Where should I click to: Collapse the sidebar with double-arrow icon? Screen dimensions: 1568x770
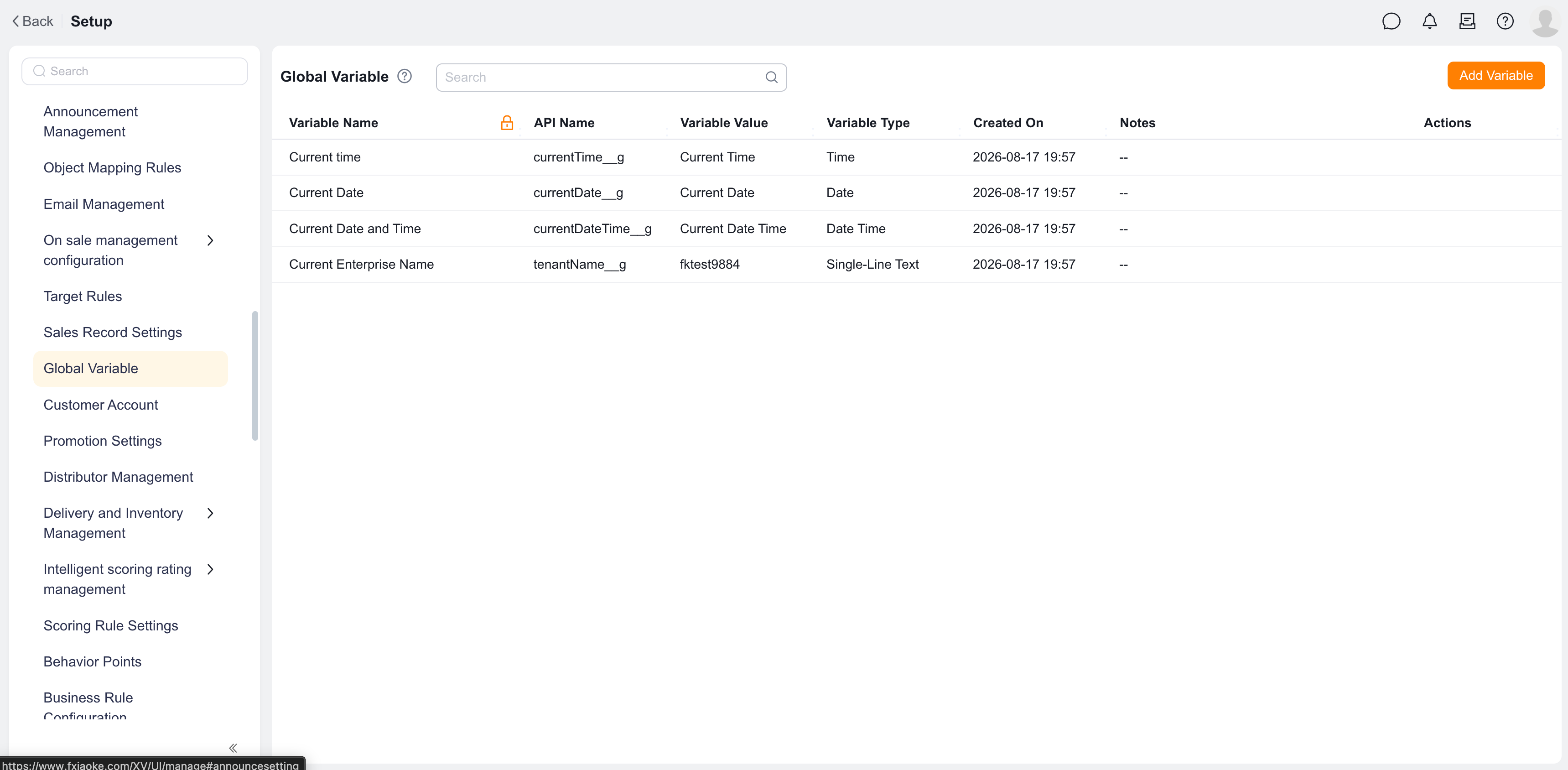(233, 748)
